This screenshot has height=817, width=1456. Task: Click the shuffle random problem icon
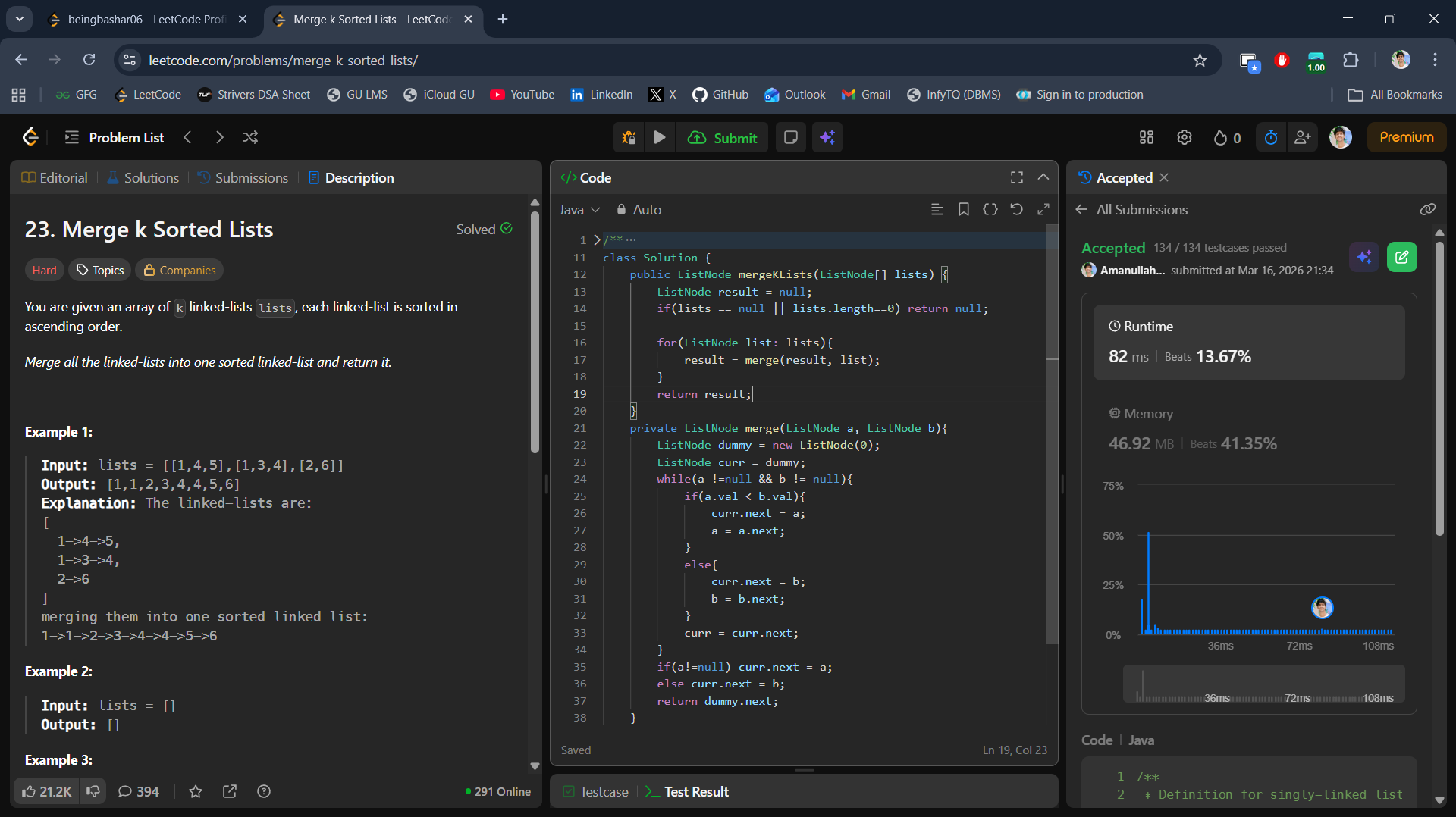click(249, 137)
